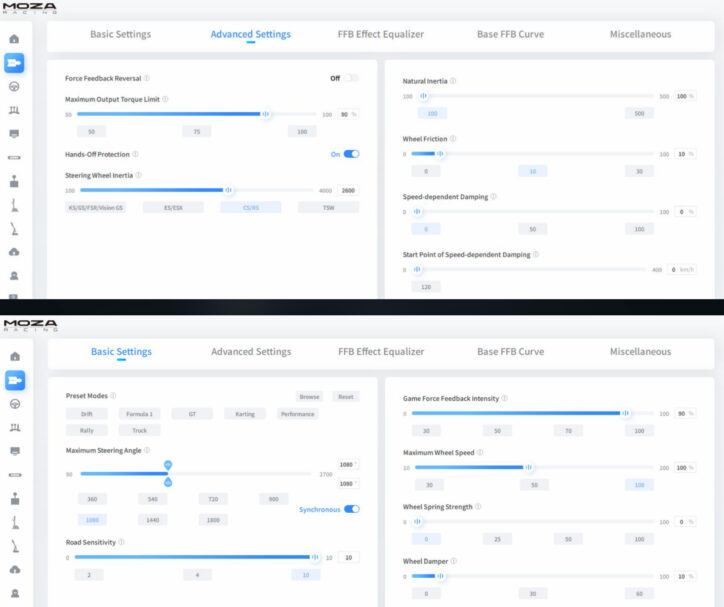Viewport: 724px width, 607px height.
Task: Click the Wheel Friction info icon
Action: click(453, 139)
